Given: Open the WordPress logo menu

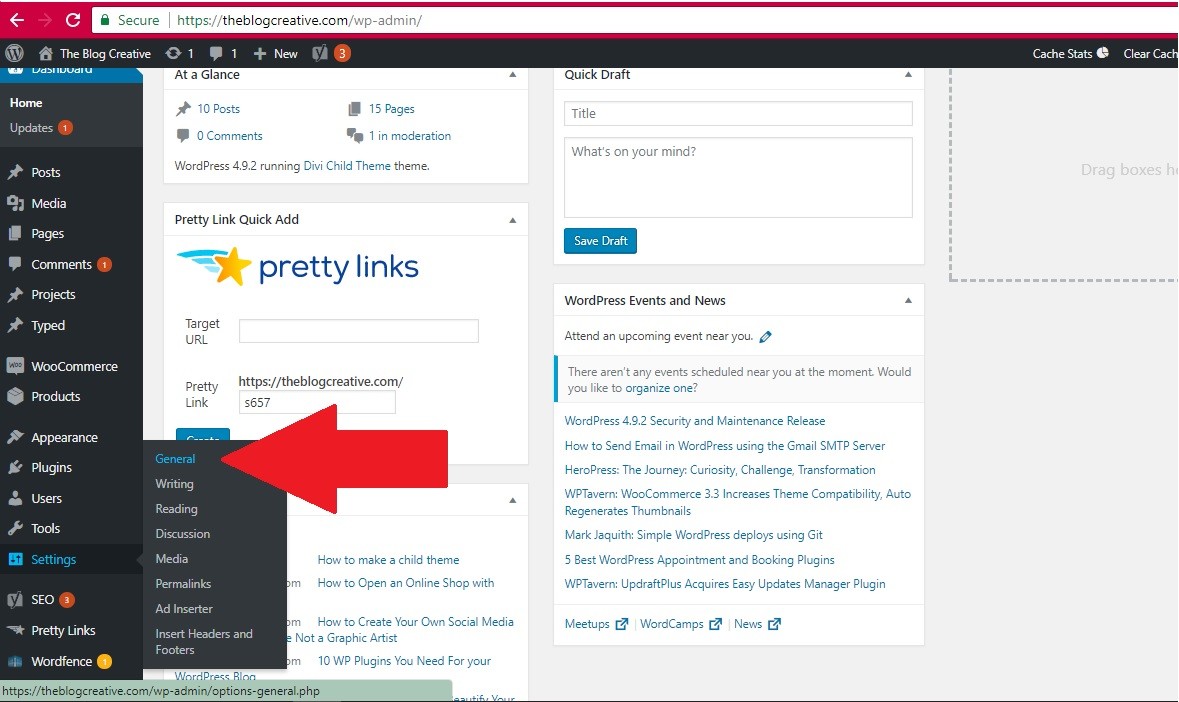Looking at the screenshot, I should pyautogui.click(x=14, y=53).
